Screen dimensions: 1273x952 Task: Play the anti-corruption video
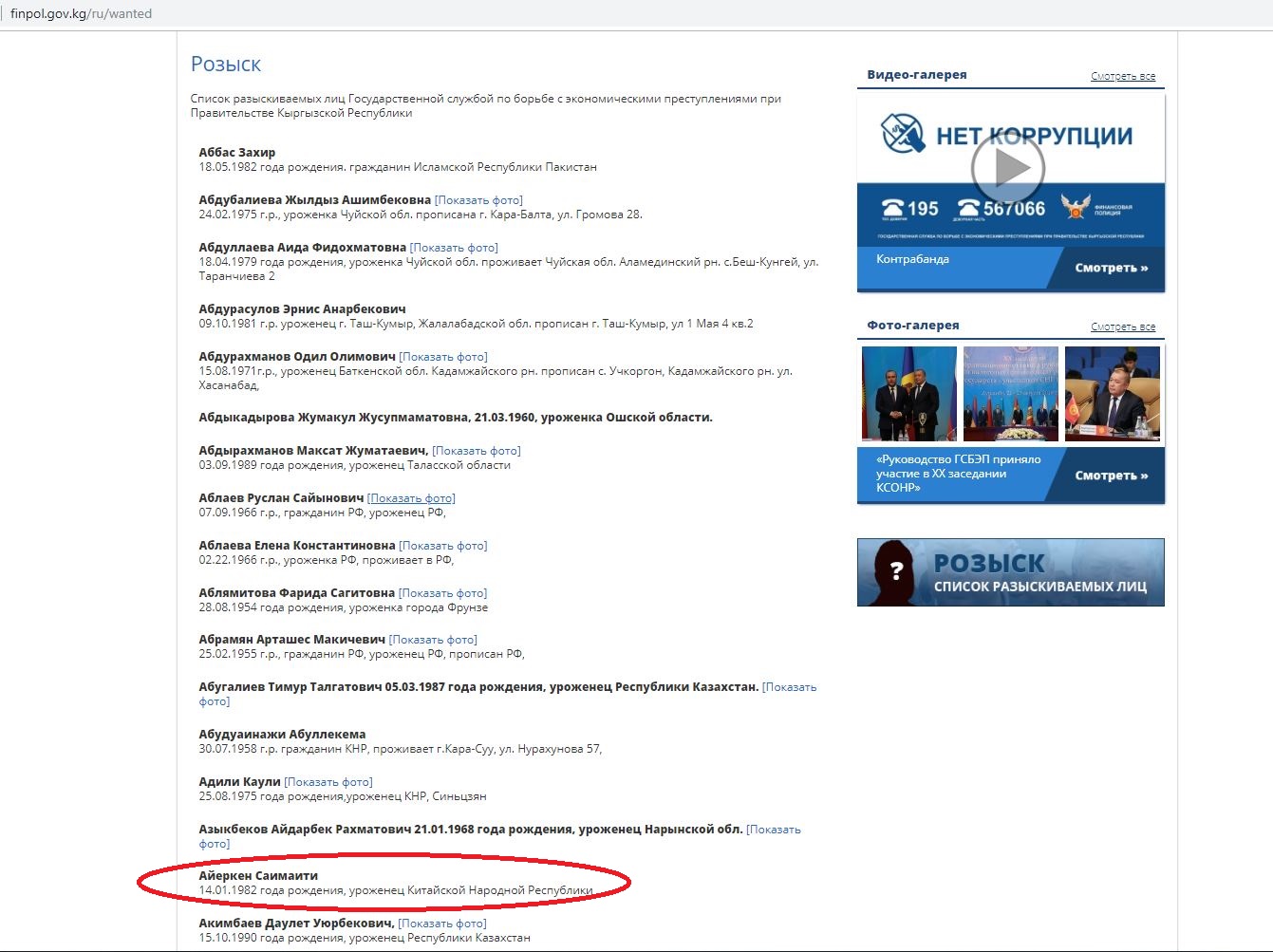(x=1007, y=169)
